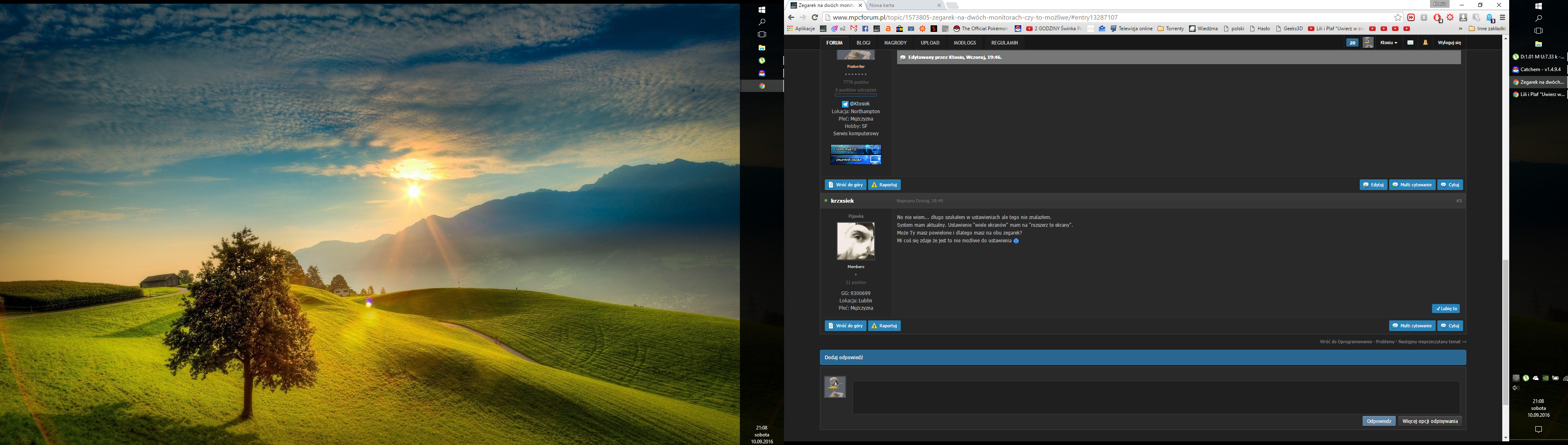Screen dimensions: 1568x445
Task: Open the OneDrive cloud tray icon
Action: [x=1536, y=378]
